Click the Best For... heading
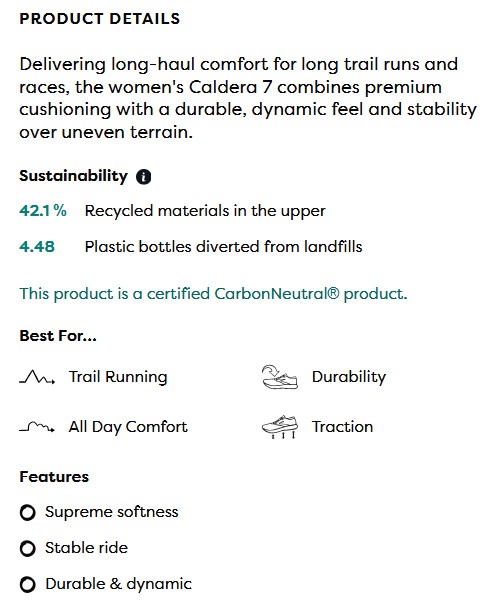 click(x=58, y=336)
